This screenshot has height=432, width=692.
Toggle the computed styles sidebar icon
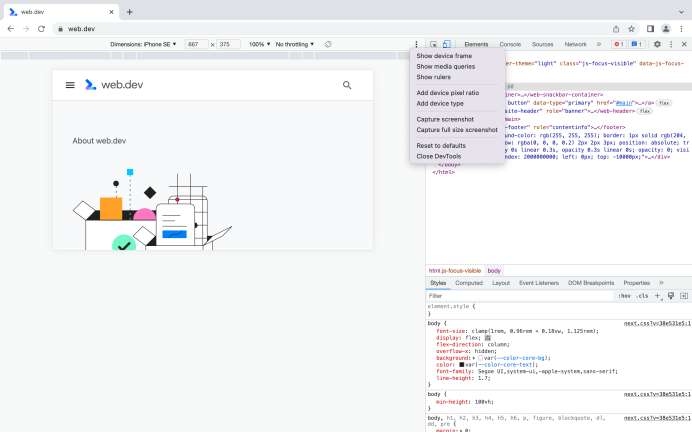[684, 296]
